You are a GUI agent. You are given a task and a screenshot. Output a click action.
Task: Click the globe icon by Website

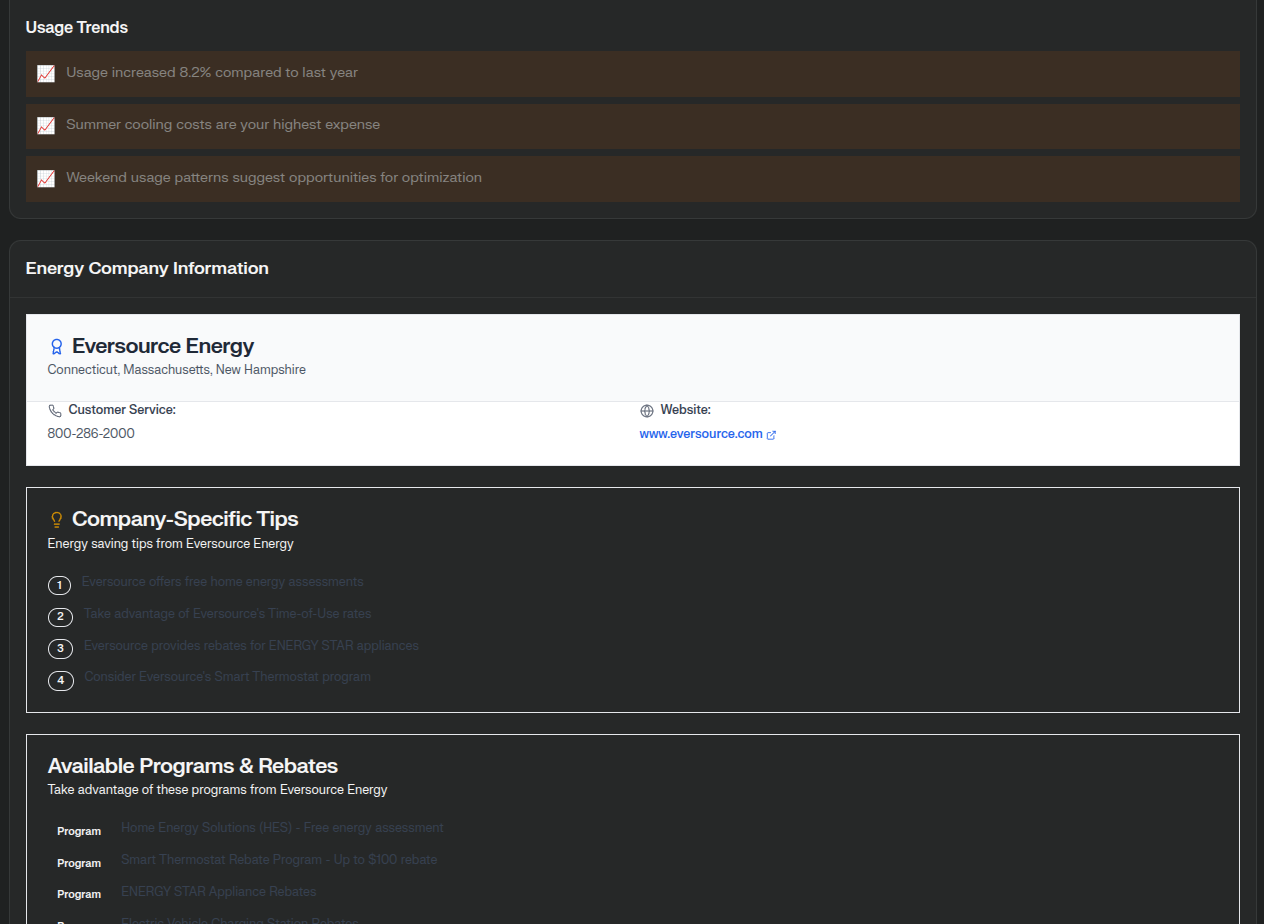pos(647,411)
